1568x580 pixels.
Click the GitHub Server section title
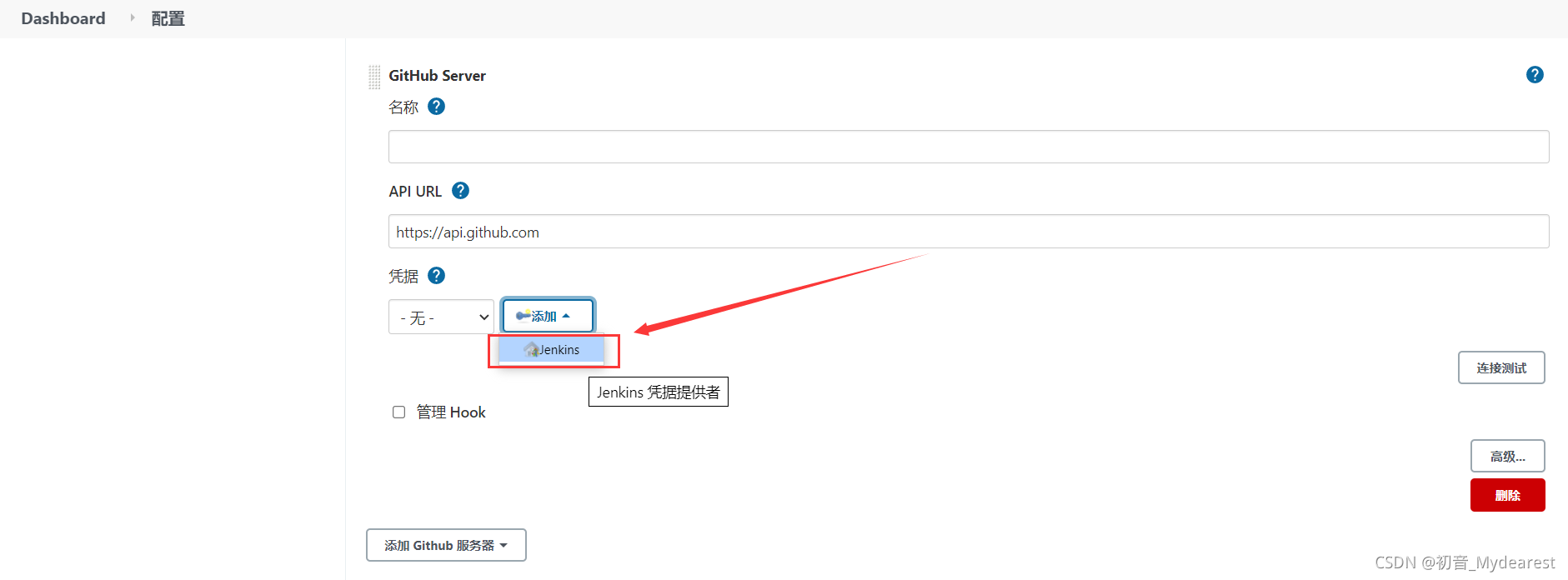pyautogui.click(x=437, y=76)
